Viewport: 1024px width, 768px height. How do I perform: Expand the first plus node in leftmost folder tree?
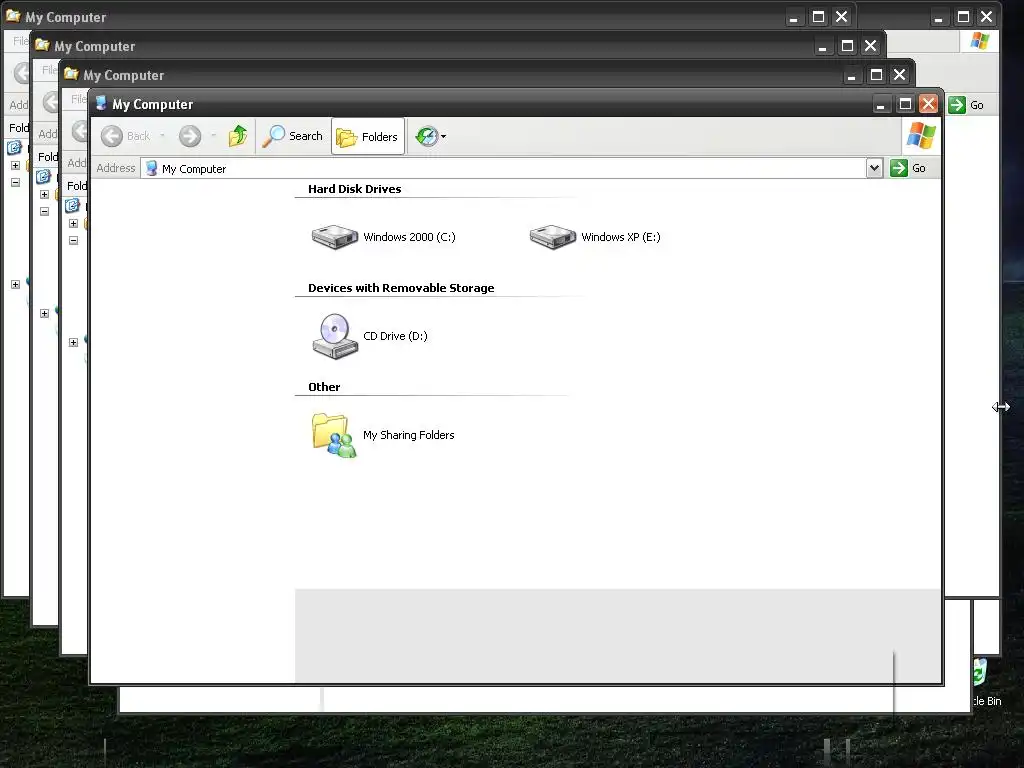[x=15, y=165]
